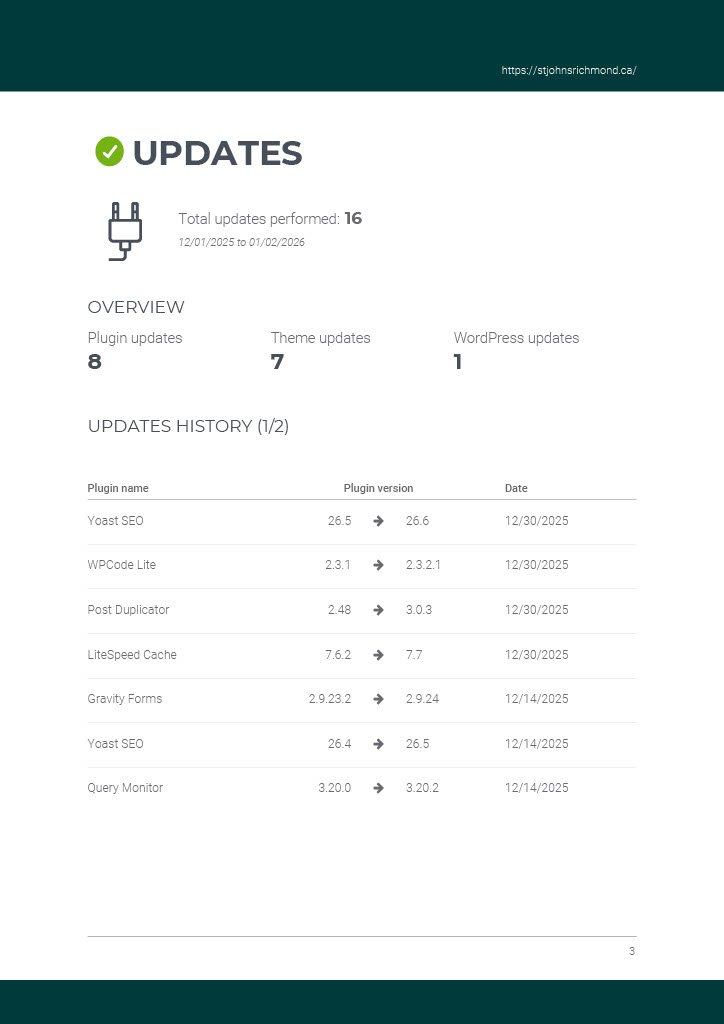Click the Plugin updates count 8

point(95,362)
